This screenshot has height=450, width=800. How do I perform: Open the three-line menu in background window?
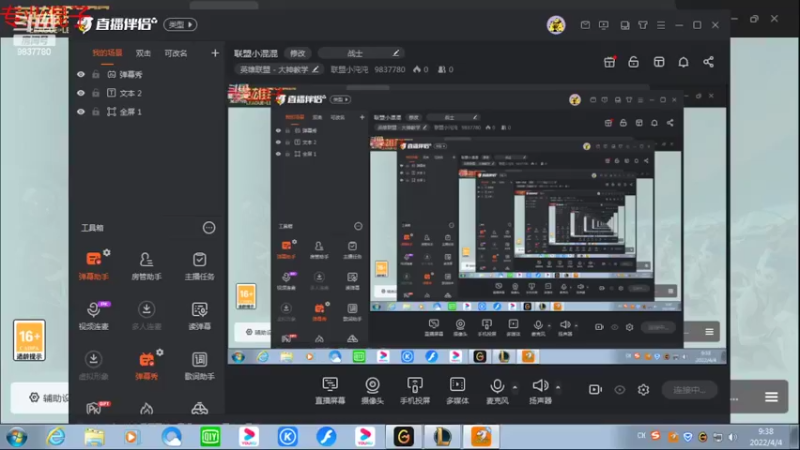pyautogui.click(x=771, y=396)
